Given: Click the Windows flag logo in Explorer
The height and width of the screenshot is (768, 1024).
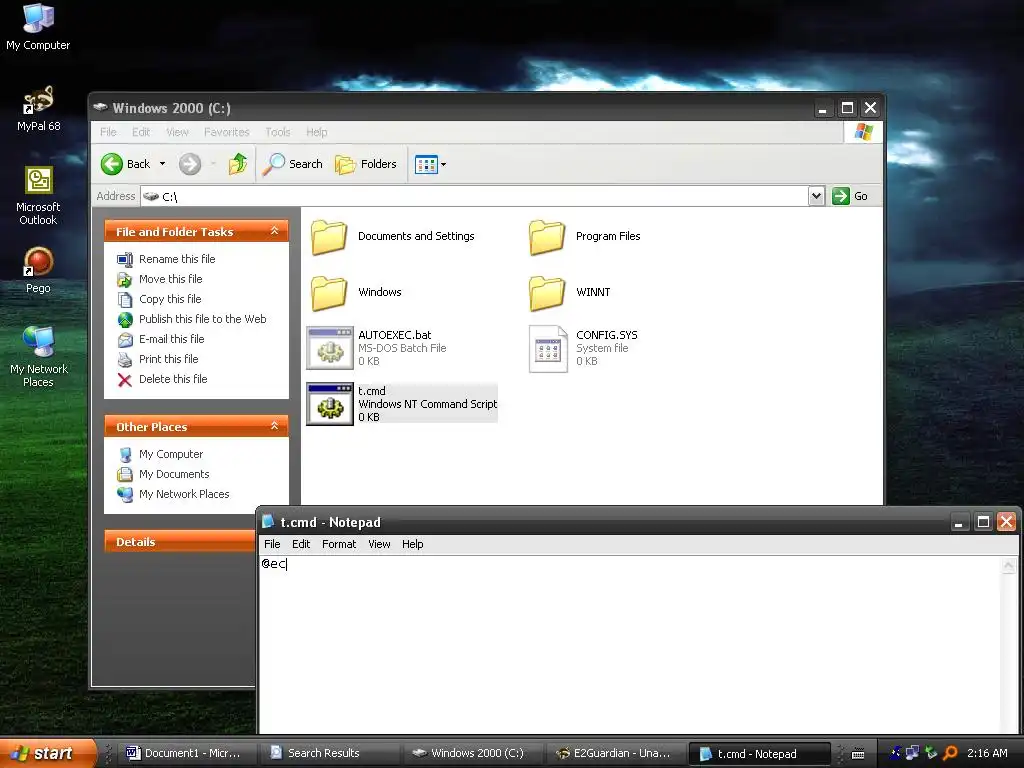Looking at the screenshot, I should (863, 132).
